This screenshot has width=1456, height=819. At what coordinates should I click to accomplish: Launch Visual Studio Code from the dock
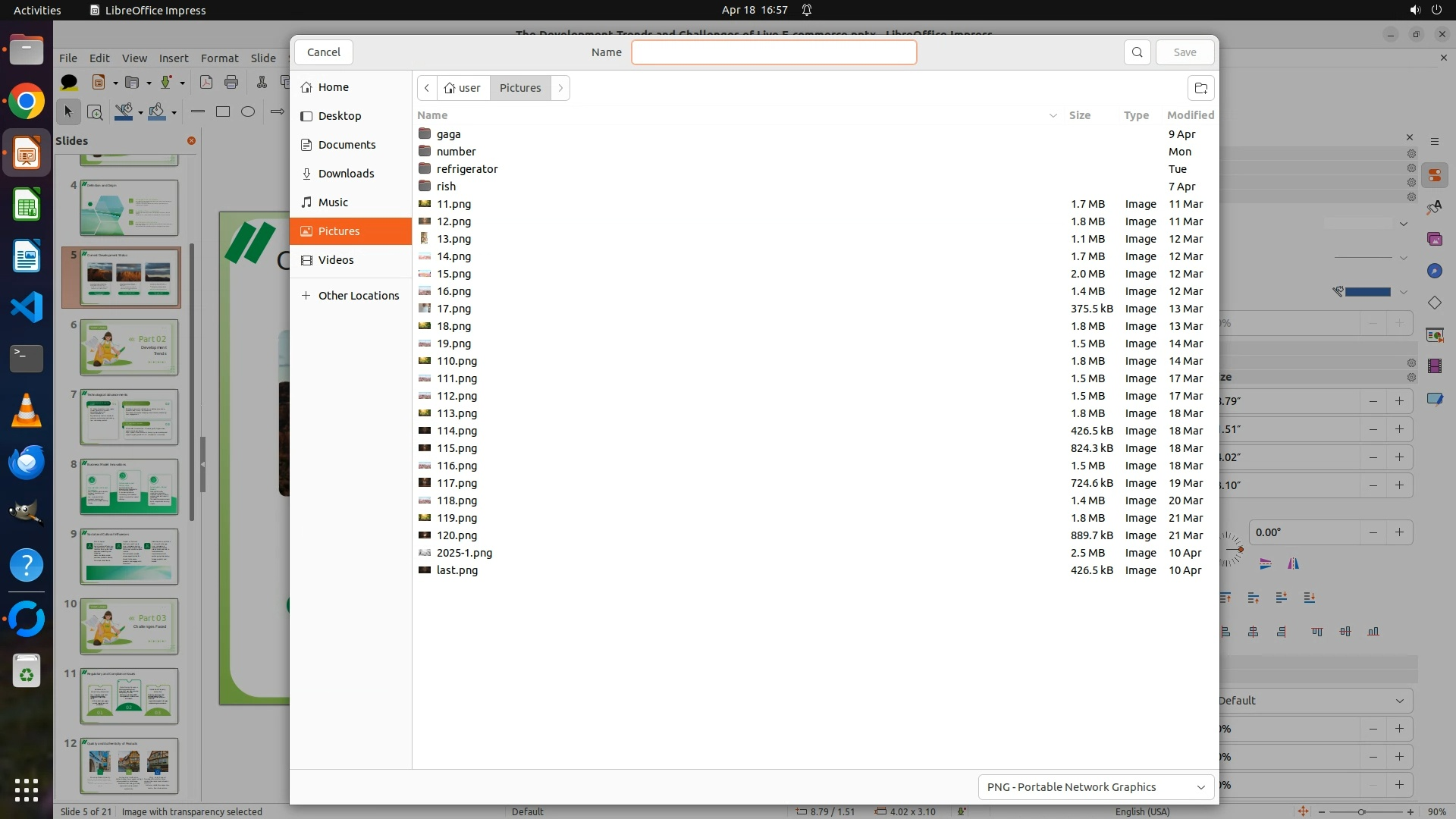[x=27, y=307]
